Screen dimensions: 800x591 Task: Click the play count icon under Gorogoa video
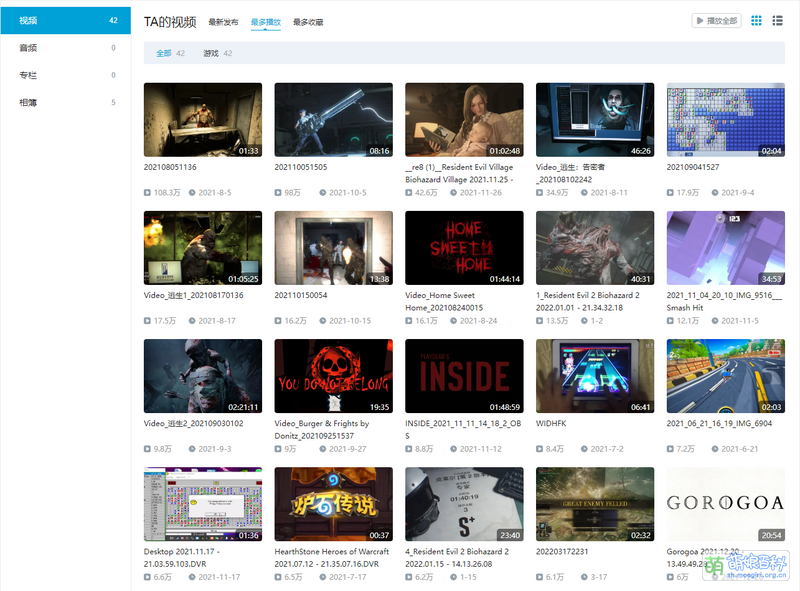671,576
